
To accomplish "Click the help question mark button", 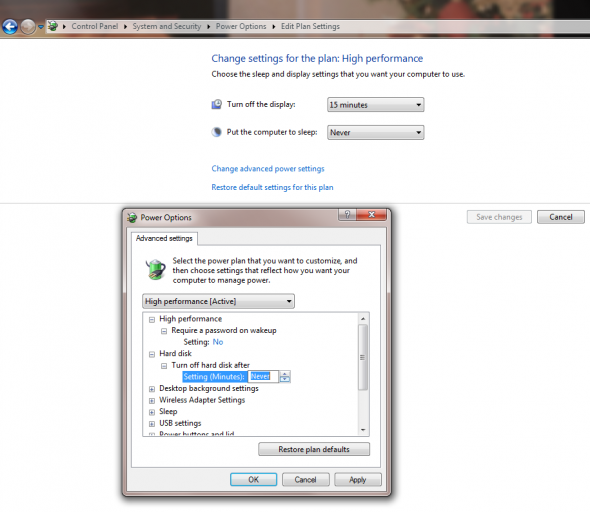I will tap(347, 214).
